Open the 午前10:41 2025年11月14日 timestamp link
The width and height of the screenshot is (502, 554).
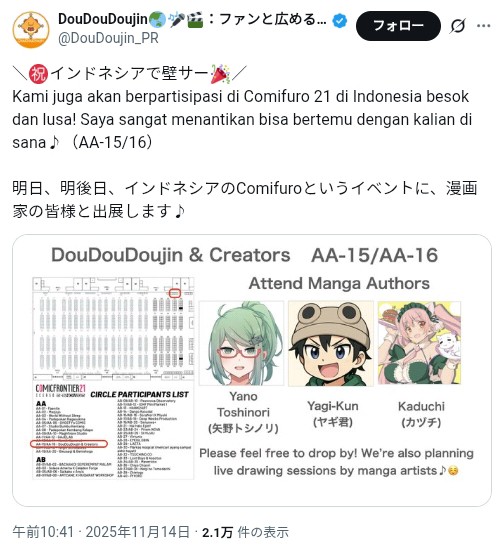pyautogui.click(x=101, y=532)
